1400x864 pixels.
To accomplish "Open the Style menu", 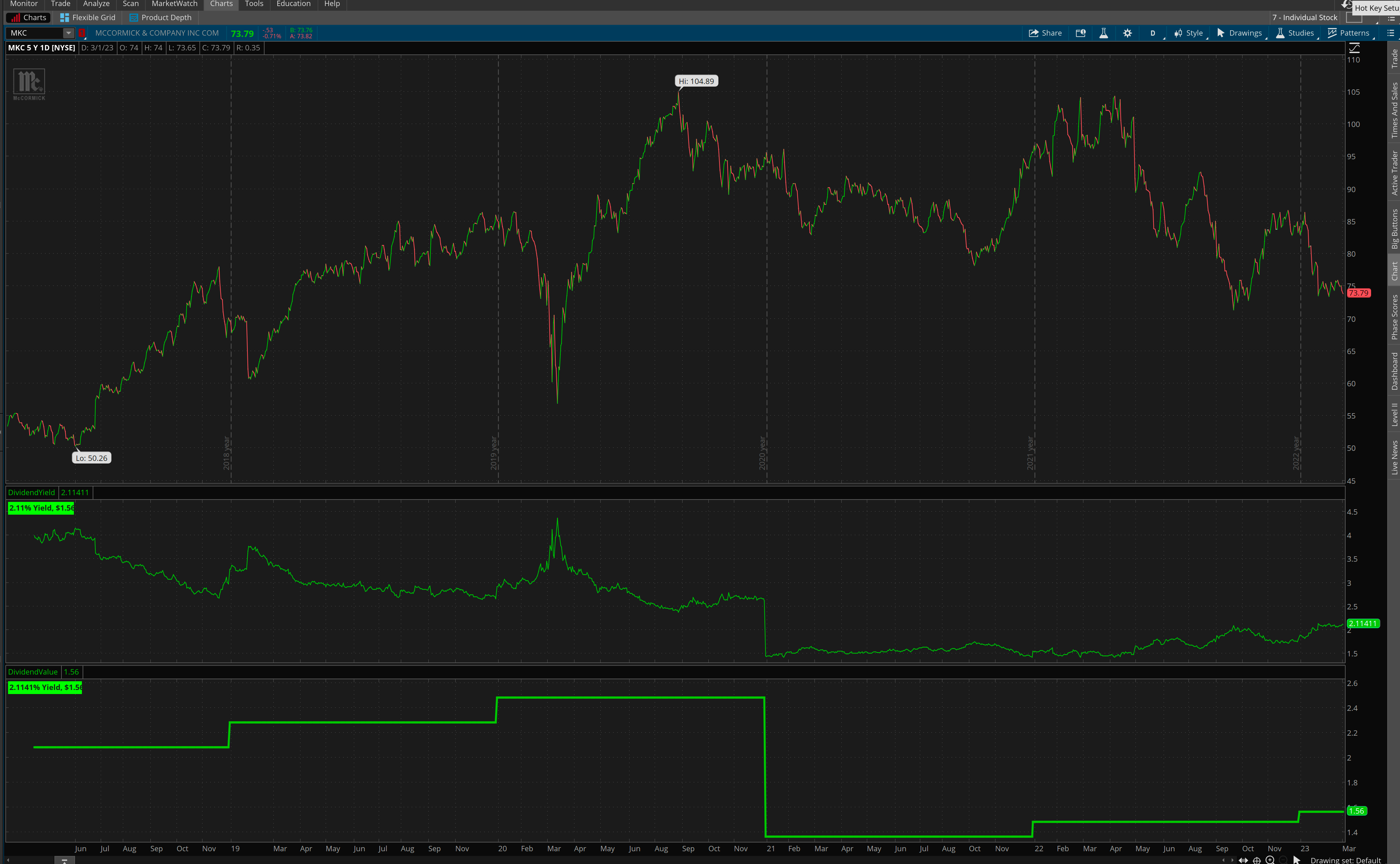I will [x=1188, y=33].
